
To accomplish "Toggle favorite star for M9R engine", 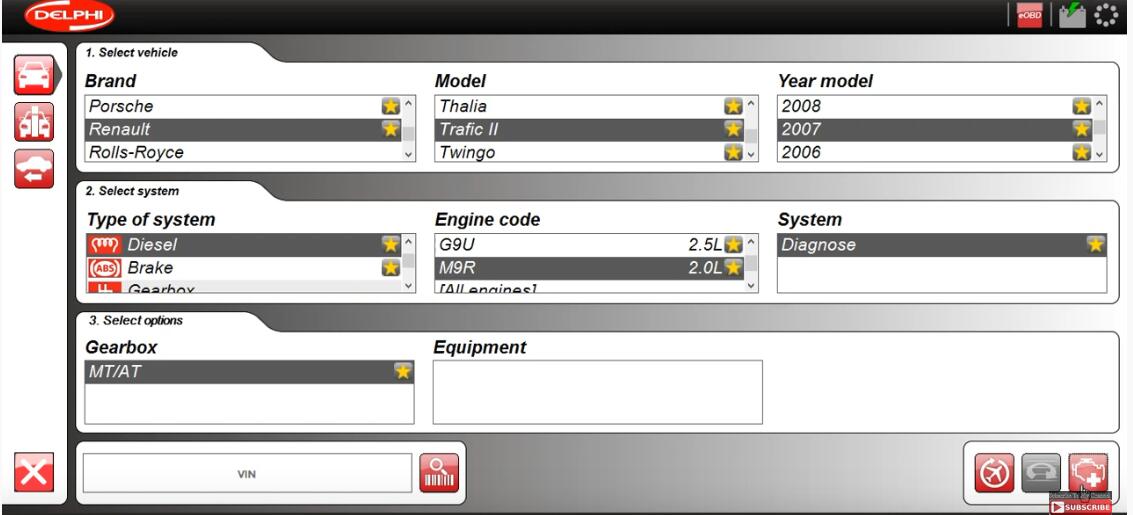I will point(733,268).
